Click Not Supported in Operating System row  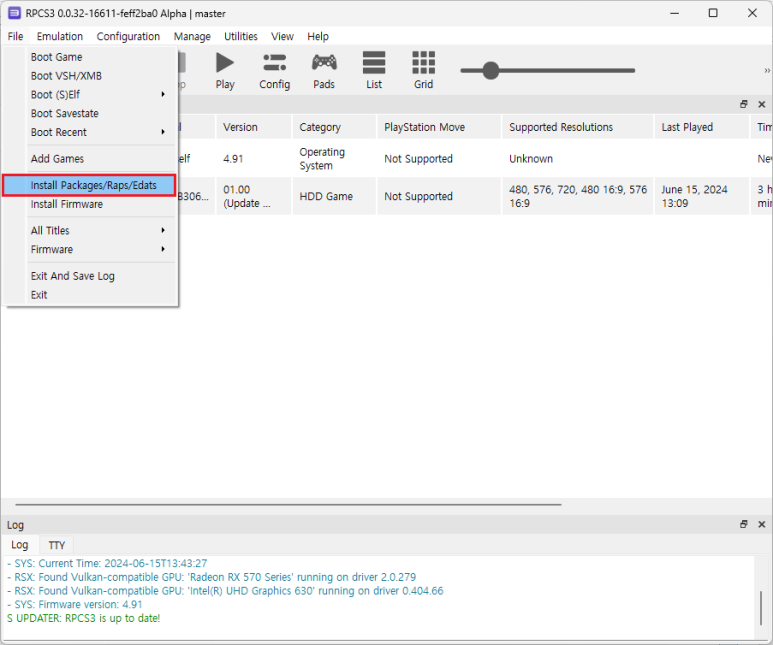439,158
